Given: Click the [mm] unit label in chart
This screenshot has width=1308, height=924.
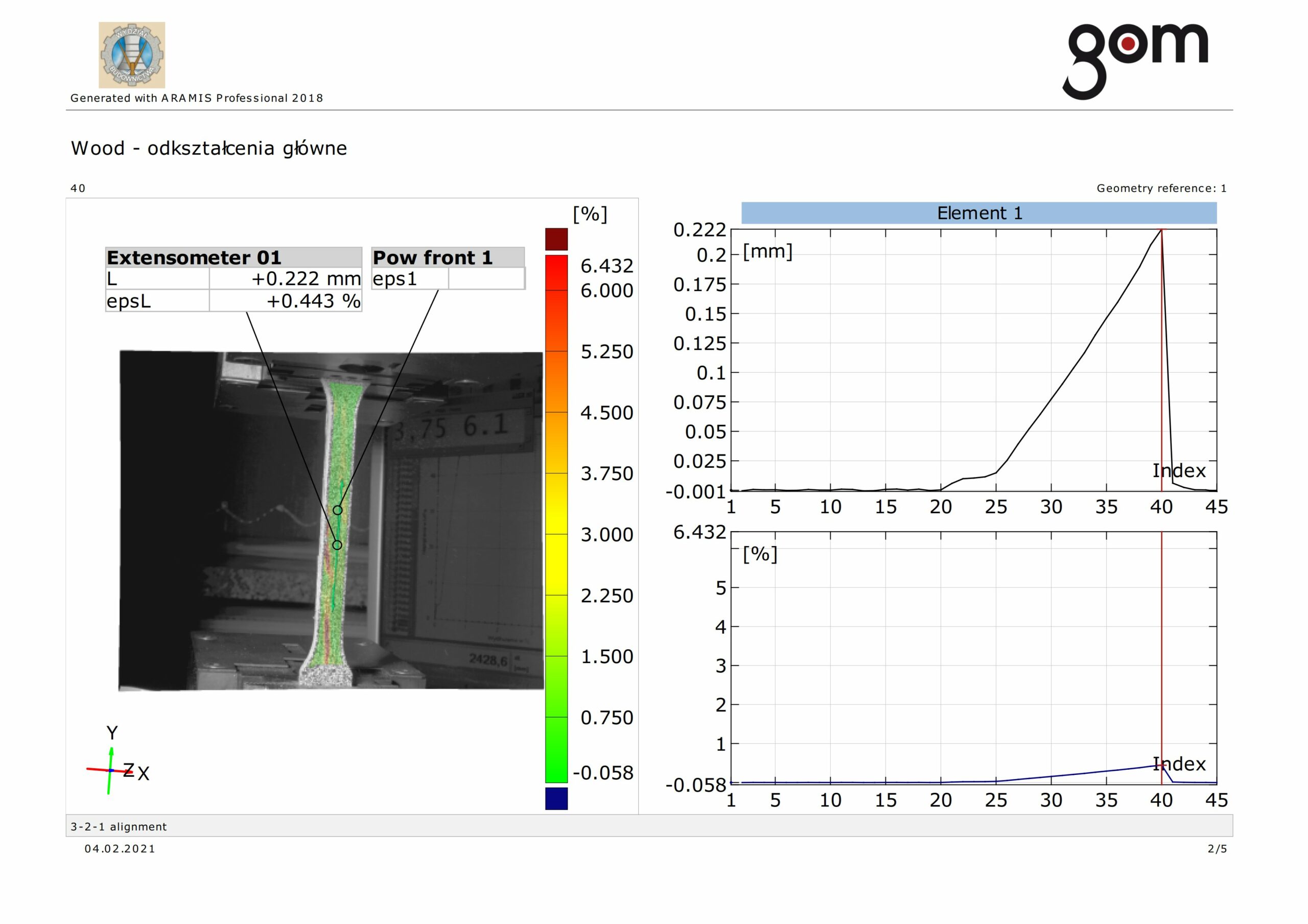Looking at the screenshot, I should [x=767, y=251].
